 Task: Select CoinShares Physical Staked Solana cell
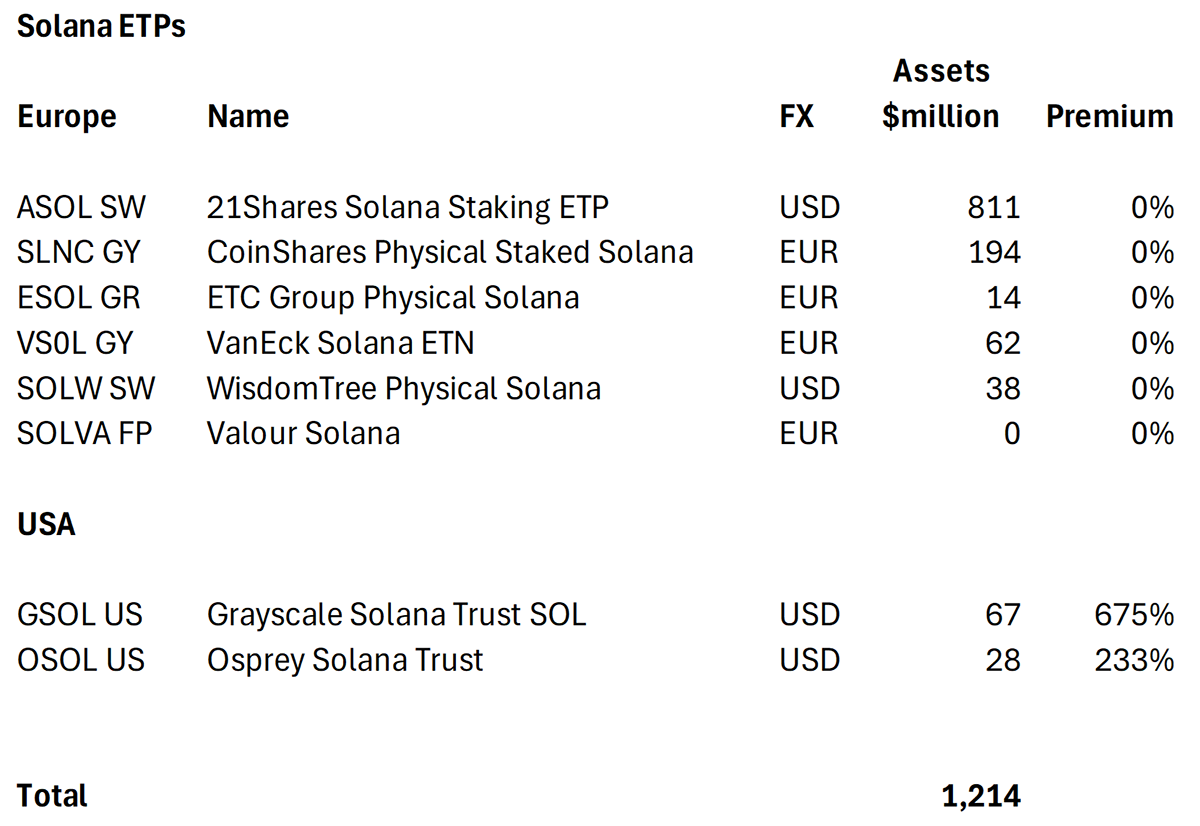450,253
